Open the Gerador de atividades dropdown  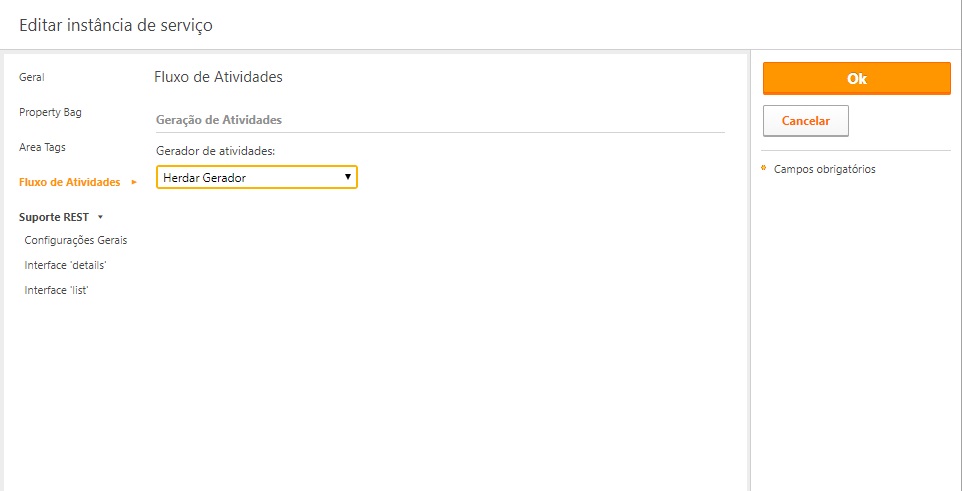(x=257, y=177)
